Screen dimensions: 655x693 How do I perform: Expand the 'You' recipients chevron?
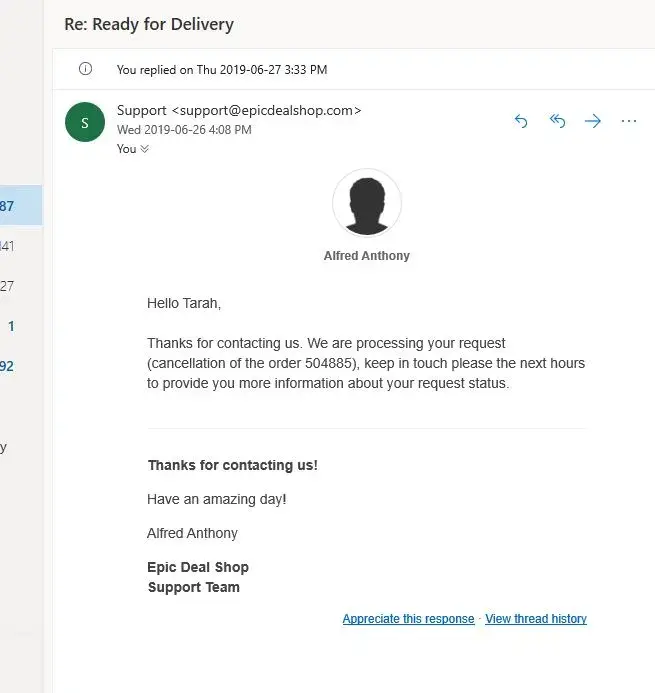(x=144, y=149)
